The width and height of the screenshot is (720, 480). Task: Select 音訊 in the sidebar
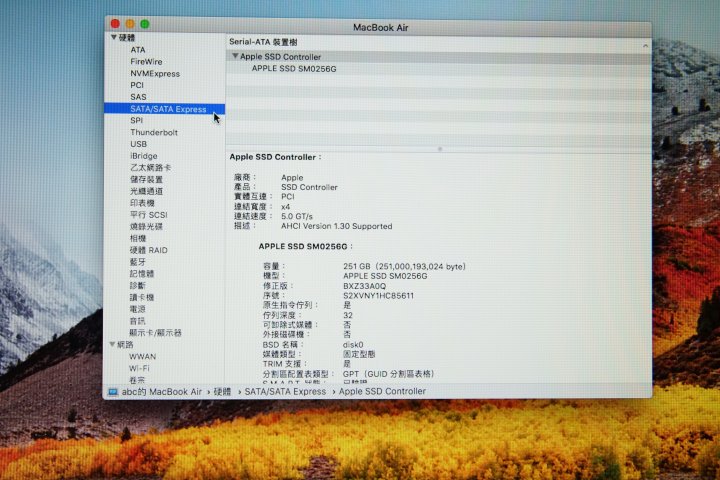click(x=138, y=321)
